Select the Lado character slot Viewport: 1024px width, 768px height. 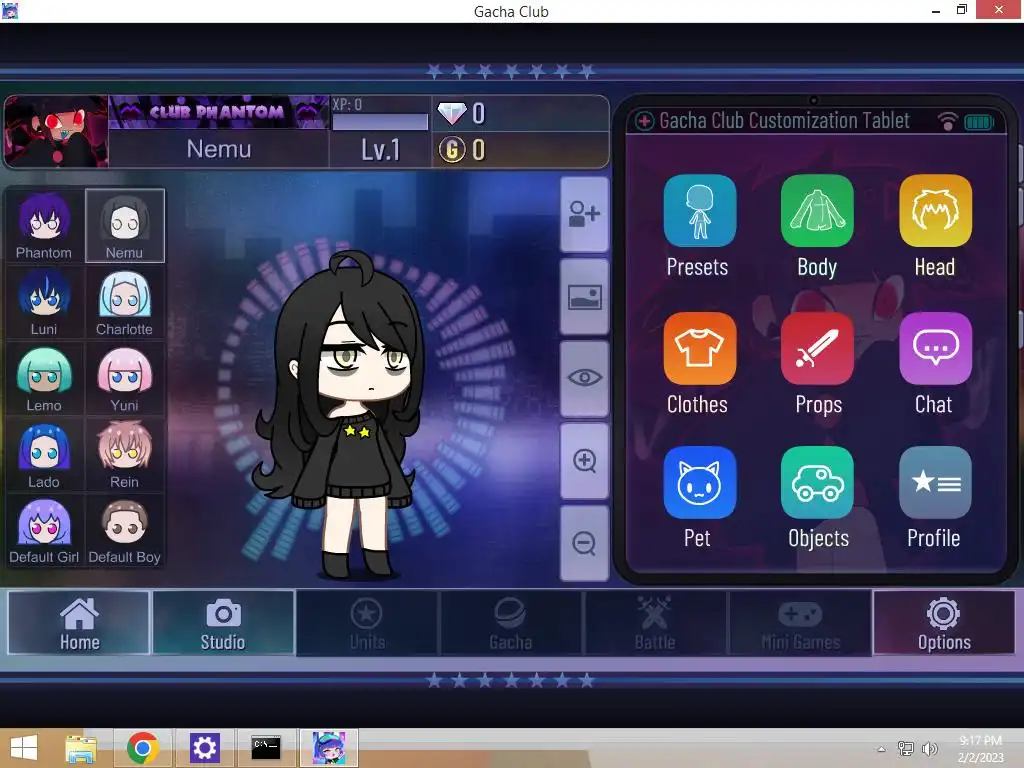[x=44, y=455]
